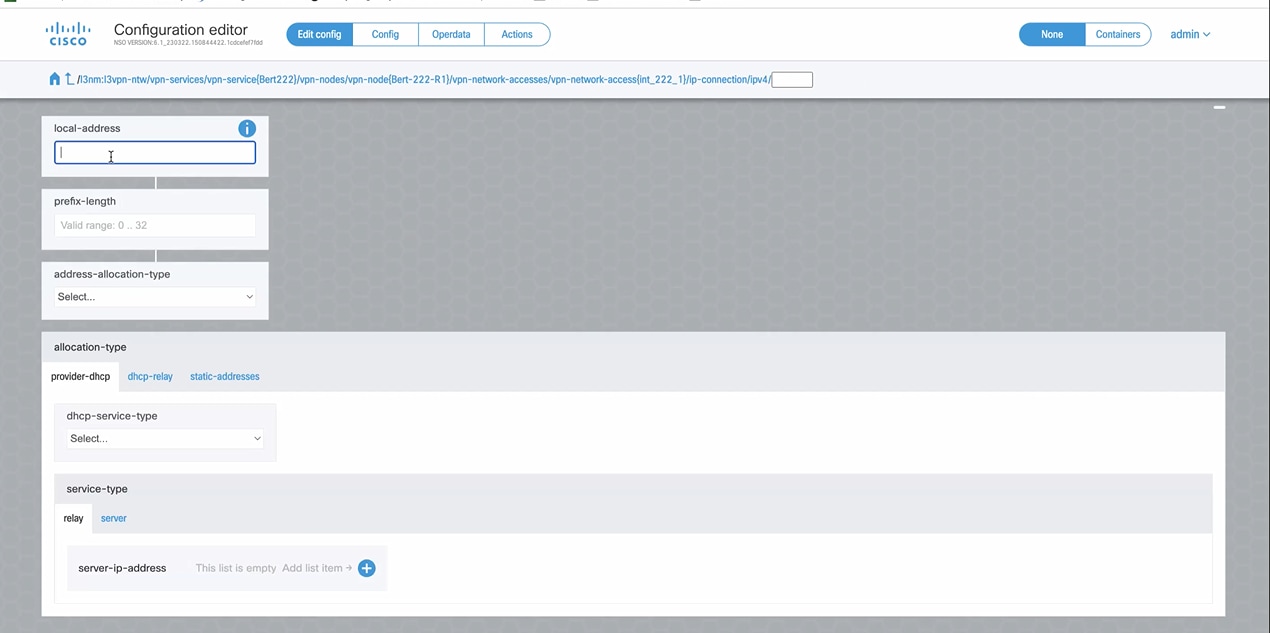Click the plus icon to add server-ip-address
Image resolution: width=1270 pixels, height=633 pixels.
pyautogui.click(x=366, y=568)
